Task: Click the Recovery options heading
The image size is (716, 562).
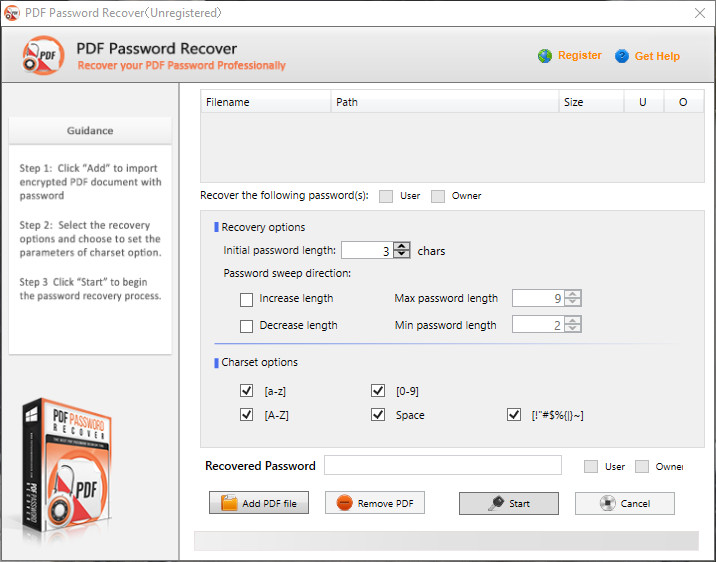Action: 263,227
